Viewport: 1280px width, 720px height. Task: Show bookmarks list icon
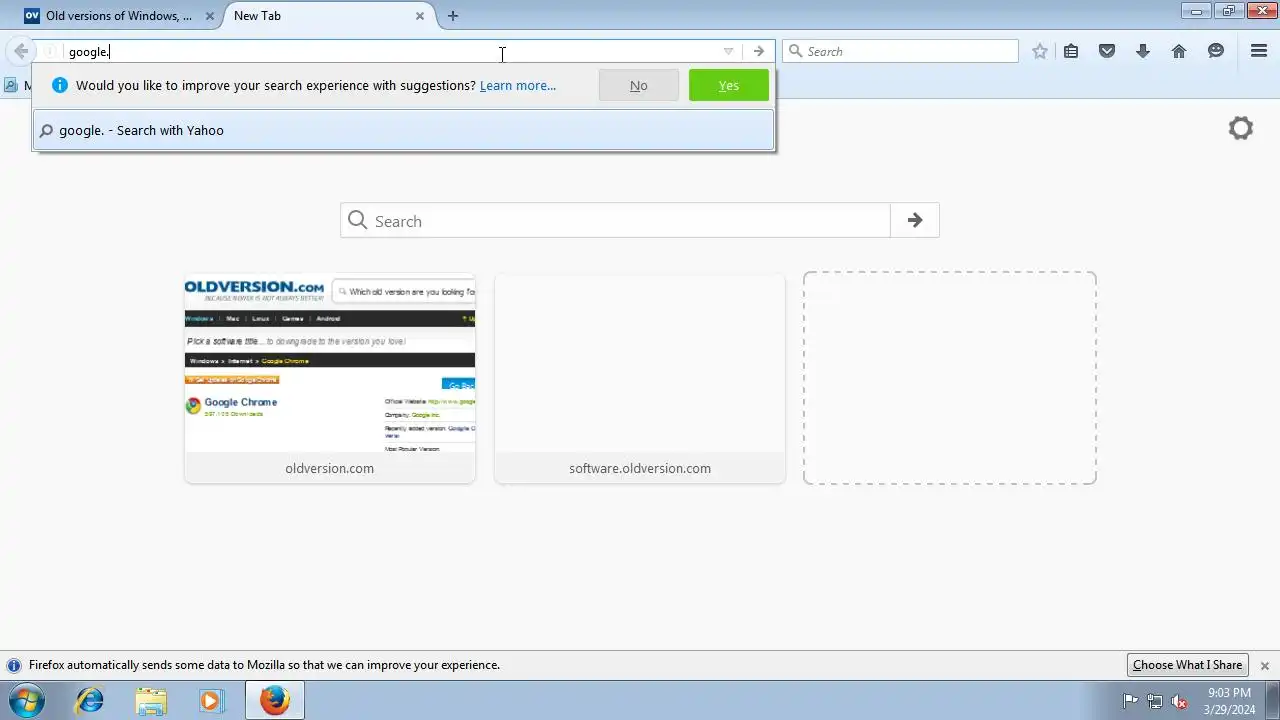[1071, 51]
